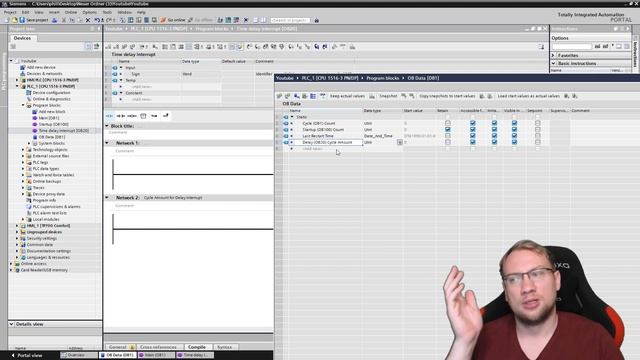This screenshot has height=360, width=640.
Task: Toggle Setpoint checkbox for Delay (OB20) Cycle Amount
Action: click(x=538, y=142)
